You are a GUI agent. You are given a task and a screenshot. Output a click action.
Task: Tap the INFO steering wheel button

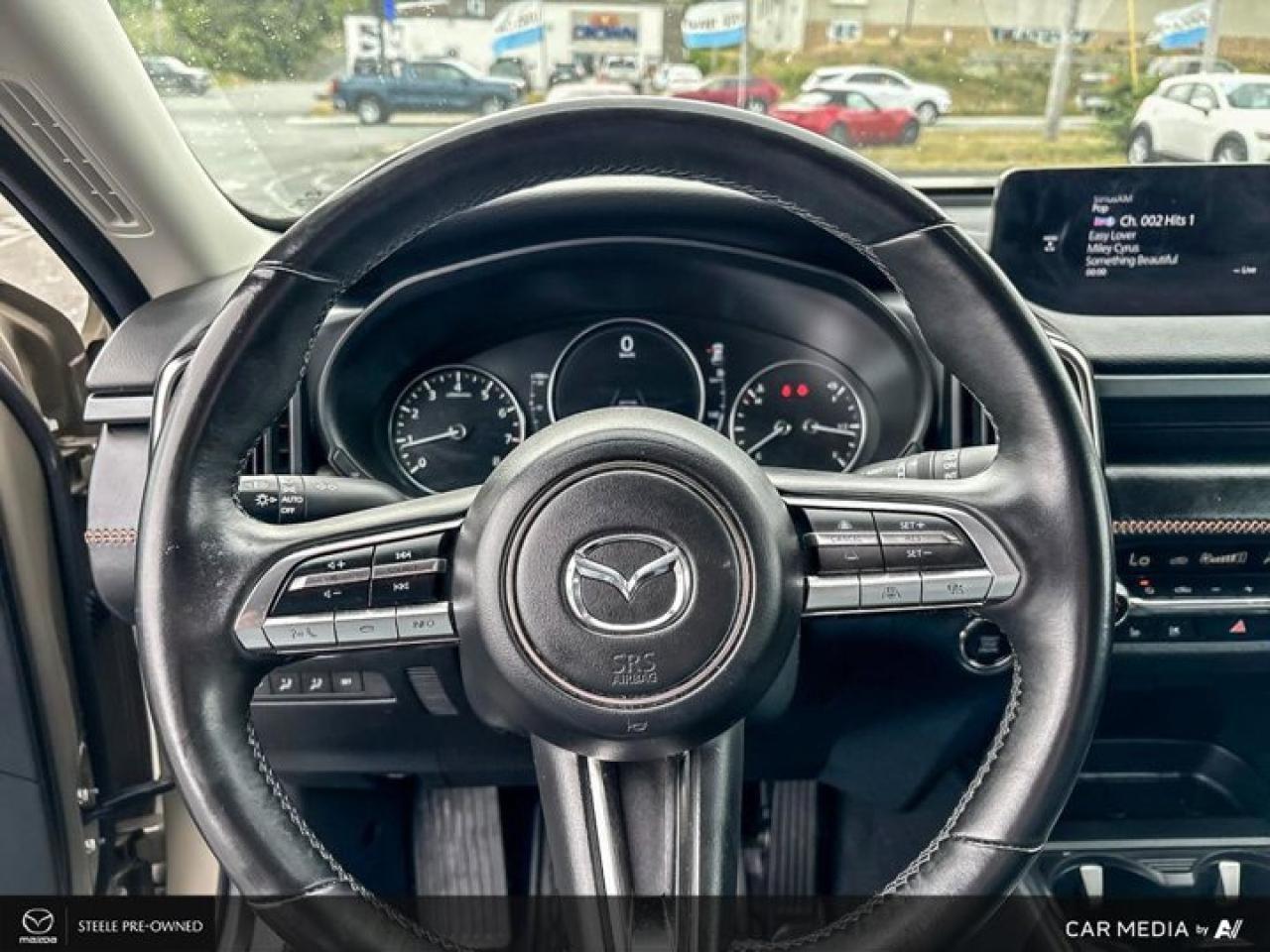pos(424,622)
